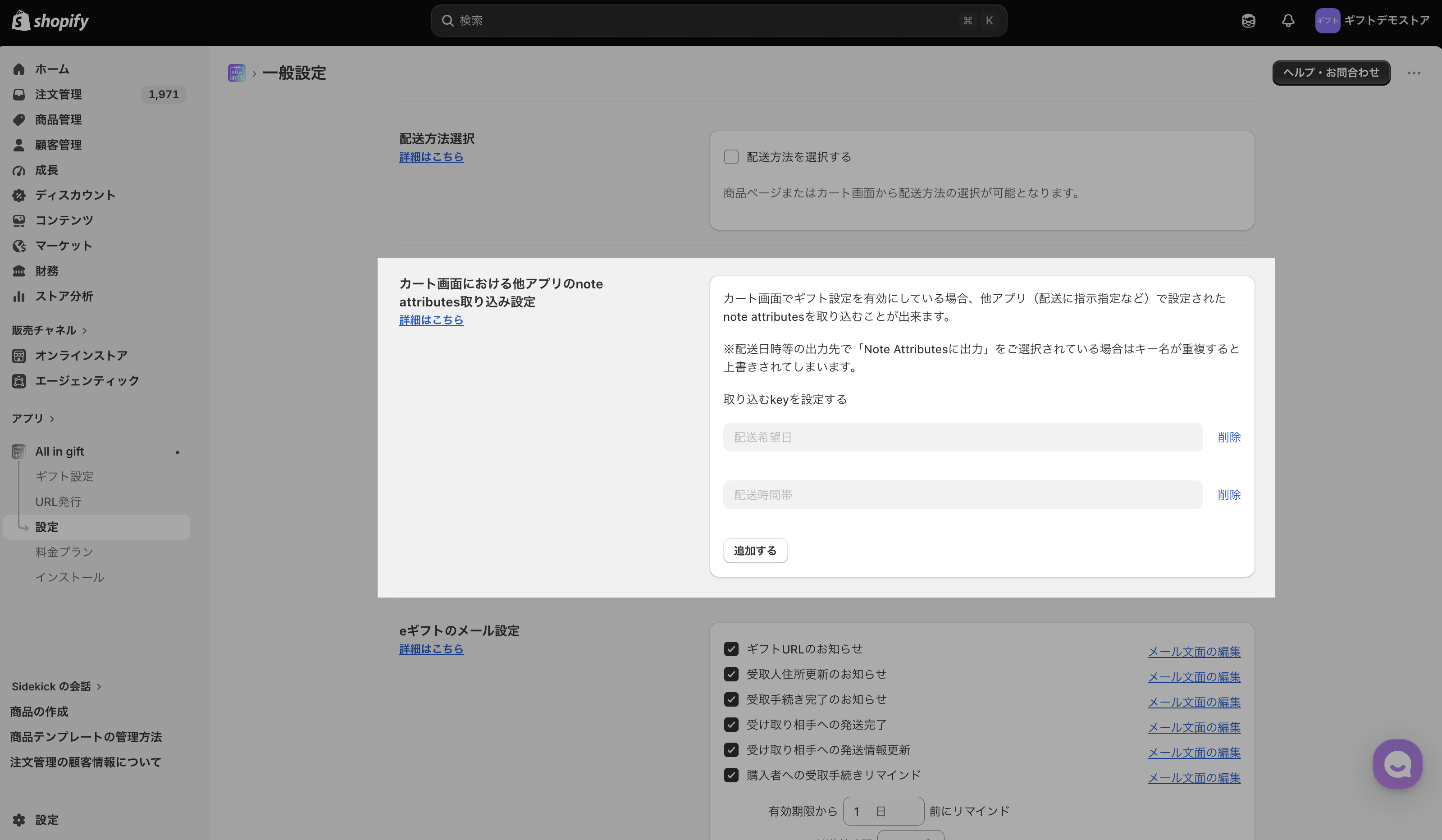
Task: Click the Shopify logo
Action: (x=50, y=21)
